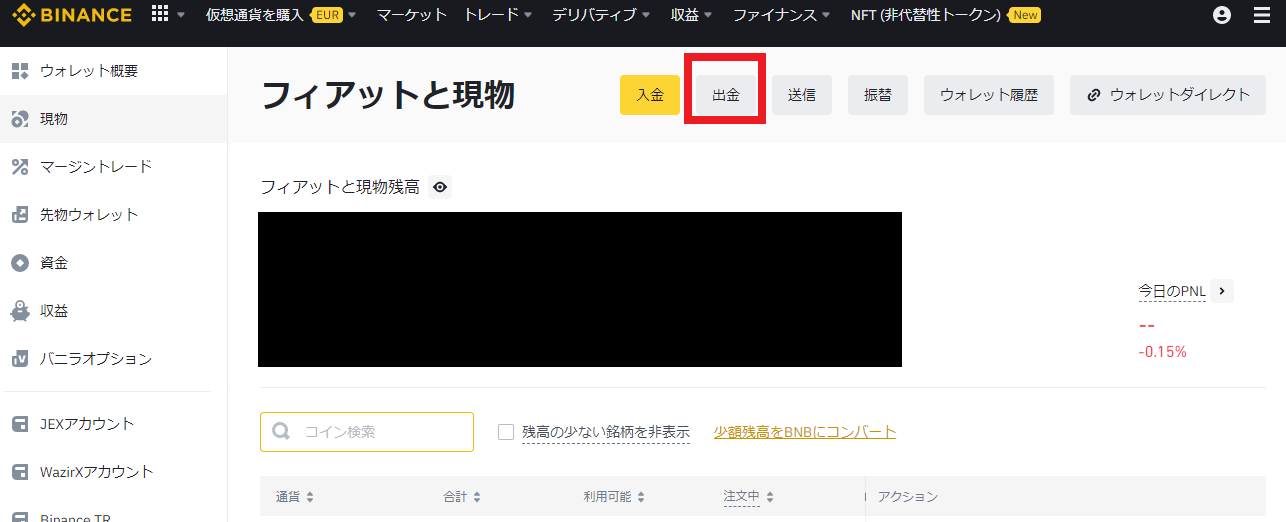Click the バニラオプション sidebar icon

pyautogui.click(x=19, y=359)
